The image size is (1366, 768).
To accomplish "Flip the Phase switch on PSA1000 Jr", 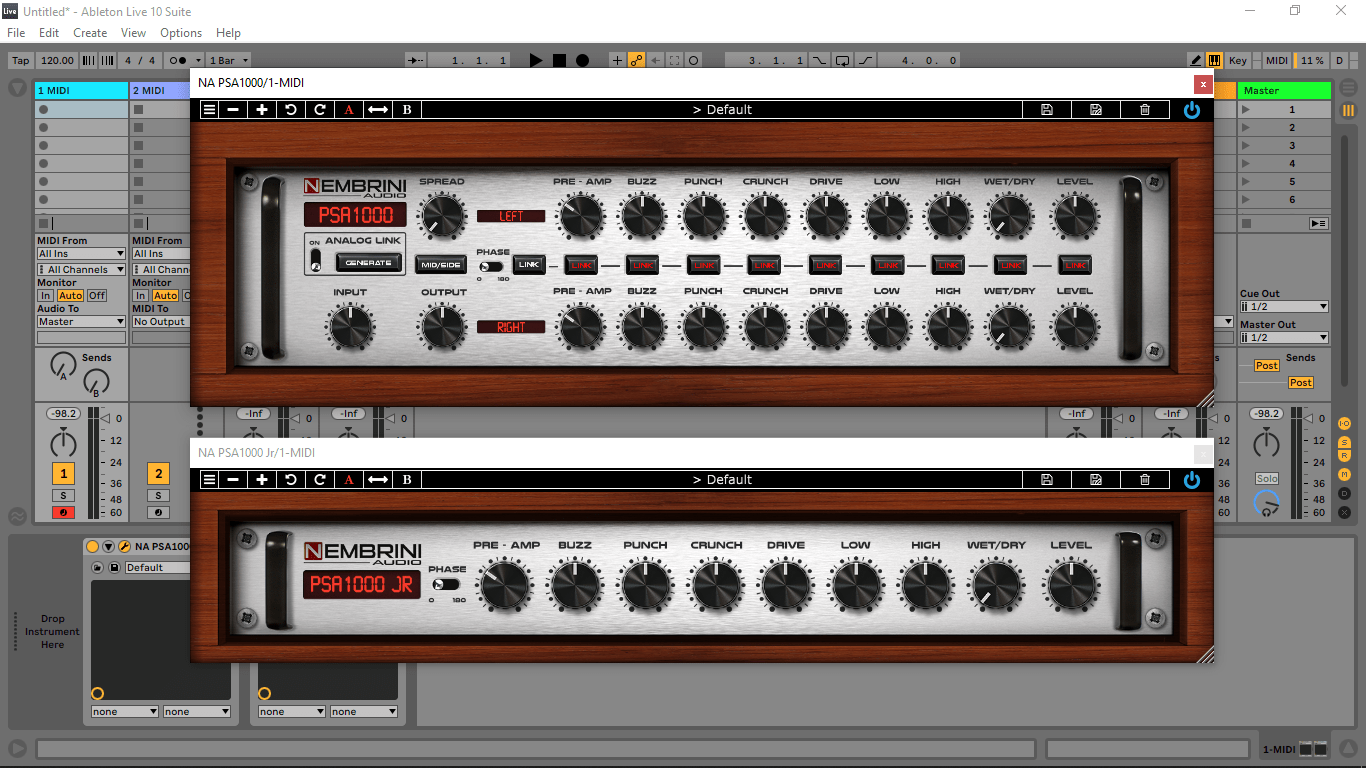I will [447, 584].
